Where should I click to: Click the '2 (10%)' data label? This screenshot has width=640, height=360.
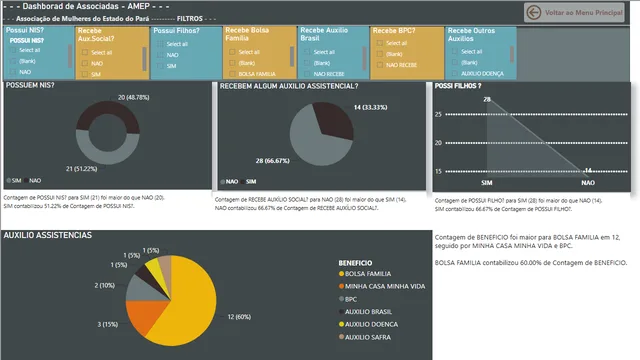pos(104,285)
